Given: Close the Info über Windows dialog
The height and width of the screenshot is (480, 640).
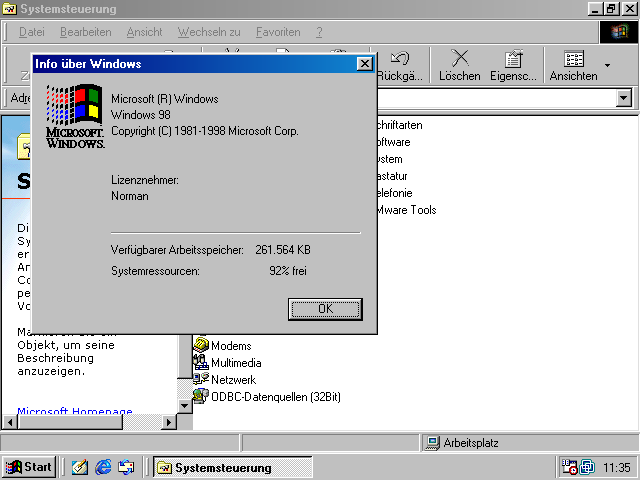Looking at the screenshot, I should click(364, 64).
